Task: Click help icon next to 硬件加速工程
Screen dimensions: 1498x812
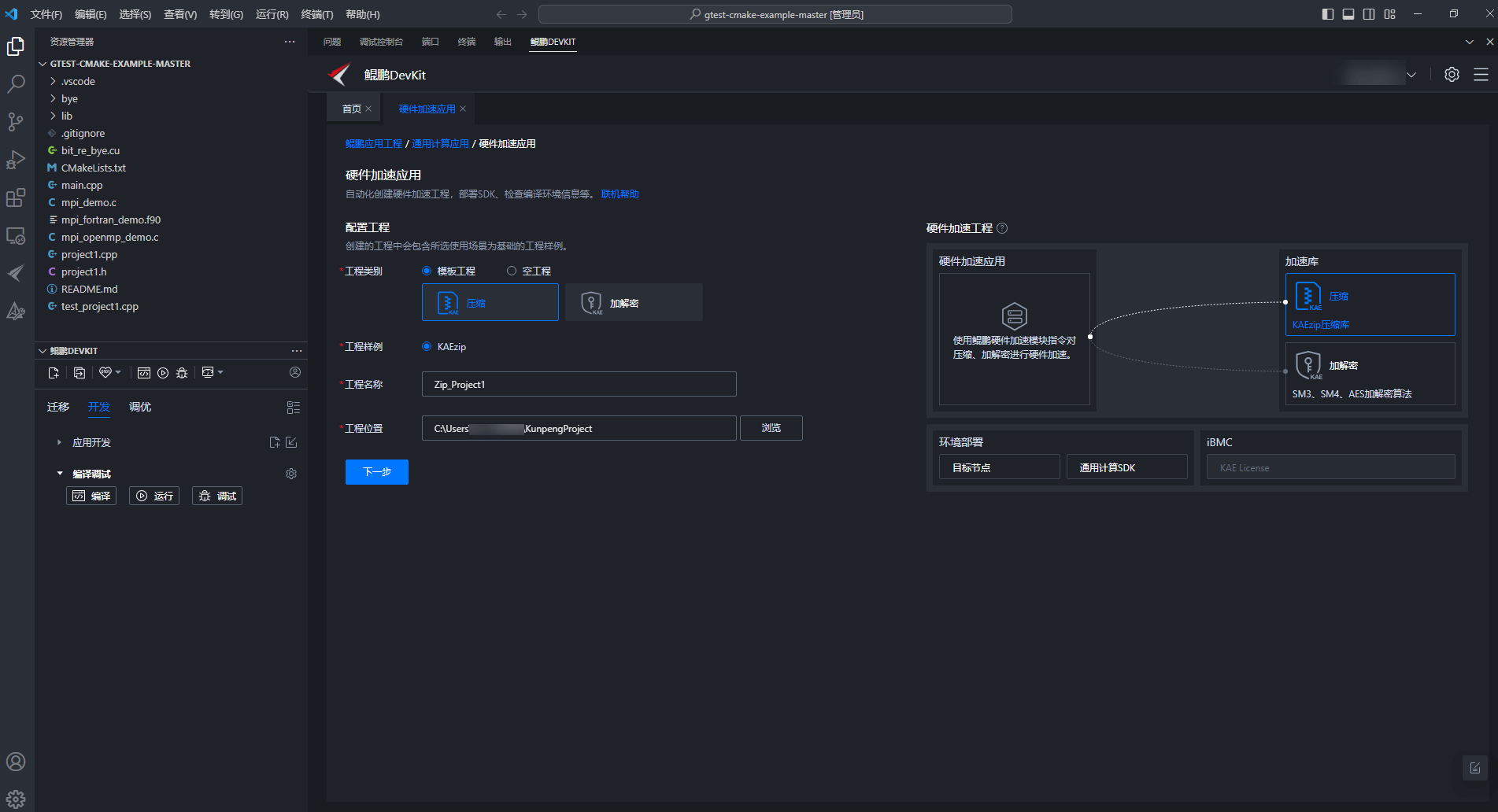Action: 1002,228
